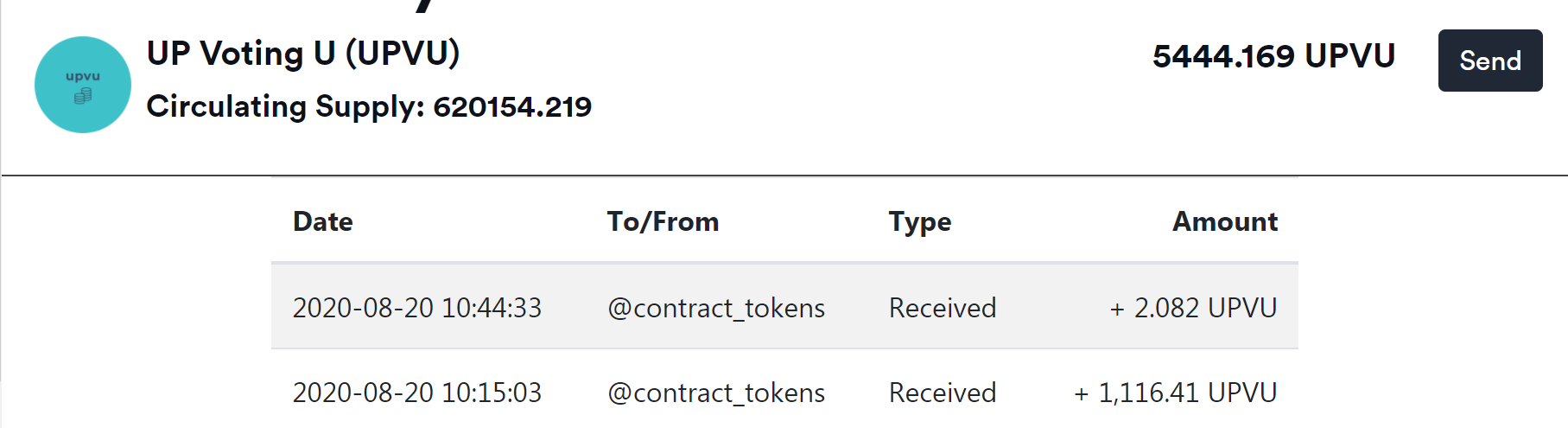Select the 10:44:33 transaction date
Image resolution: width=1568 pixels, height=428 pixels.
(x=417, y=308)
